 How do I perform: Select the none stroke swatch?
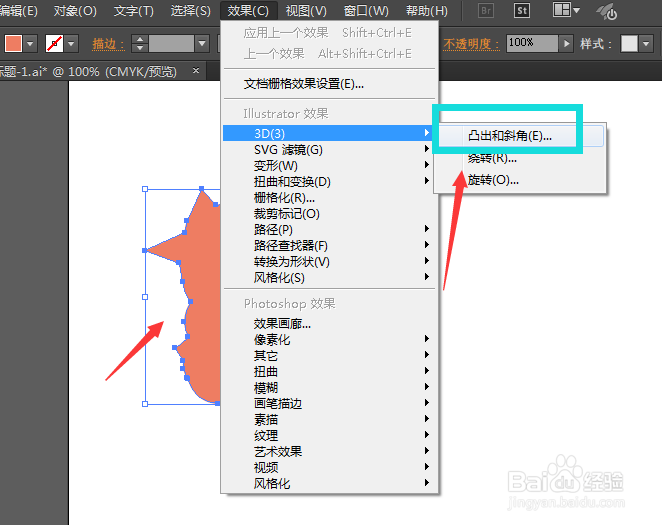(x=54, y=43)
